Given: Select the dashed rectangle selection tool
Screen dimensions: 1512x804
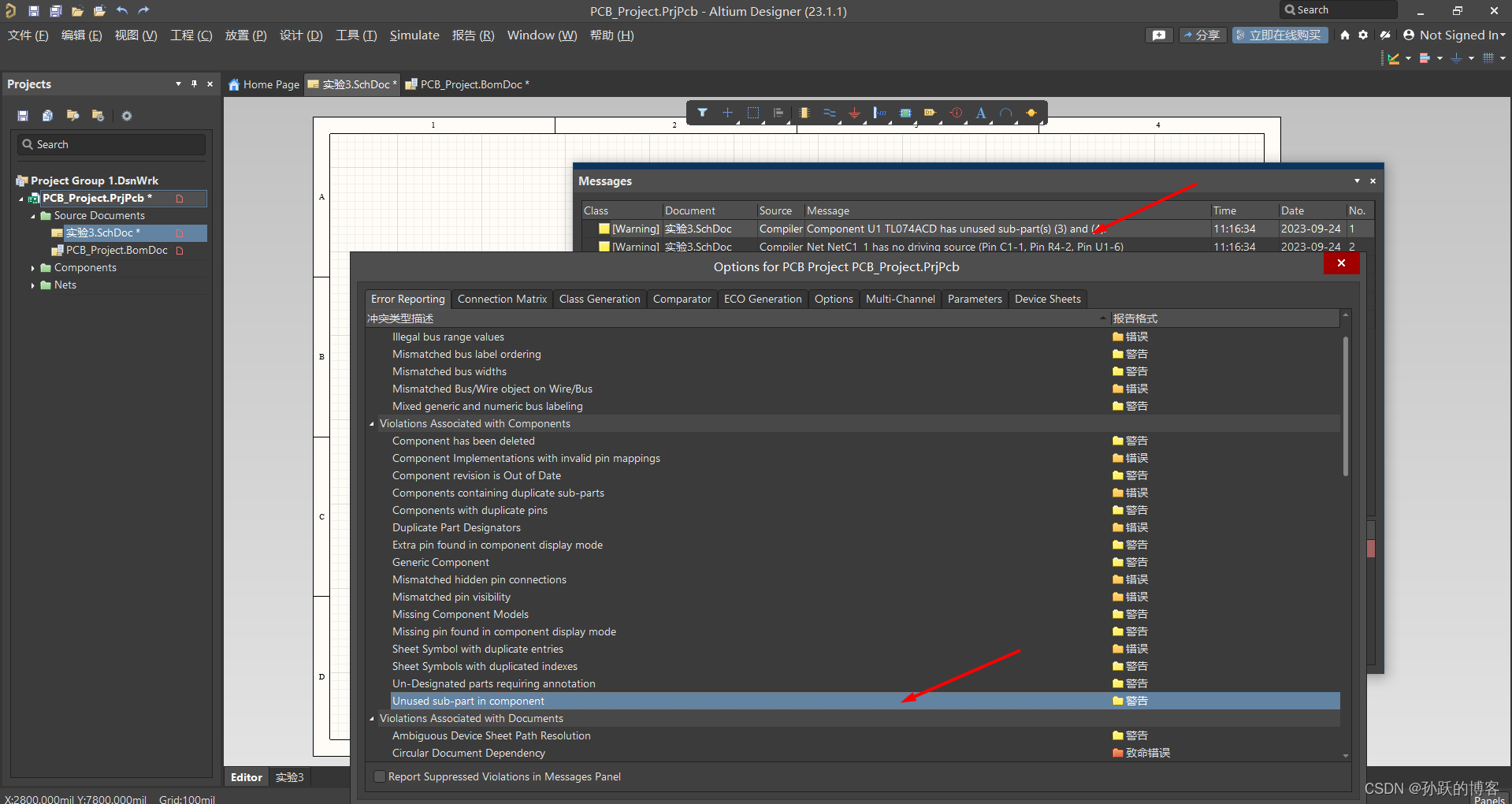Looking at the screenshot, I should pyautogui.click(x=753, y=113).
